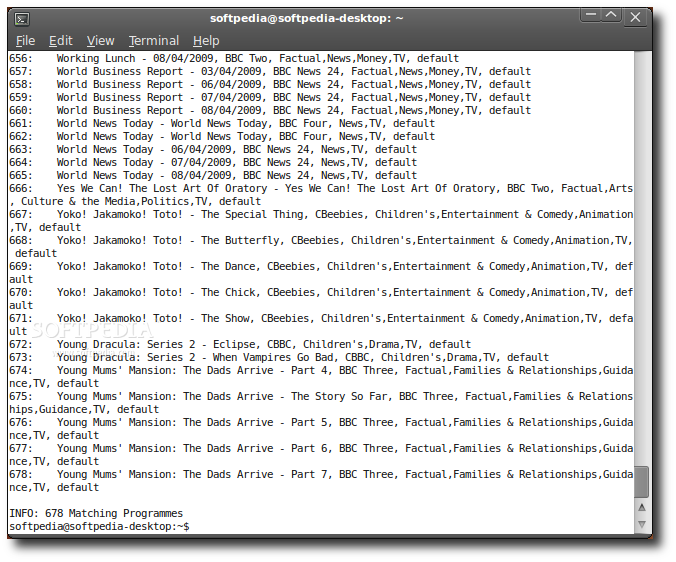Click line 670 The Chick entry
This screenshot has height=562, width=676.
321,299
